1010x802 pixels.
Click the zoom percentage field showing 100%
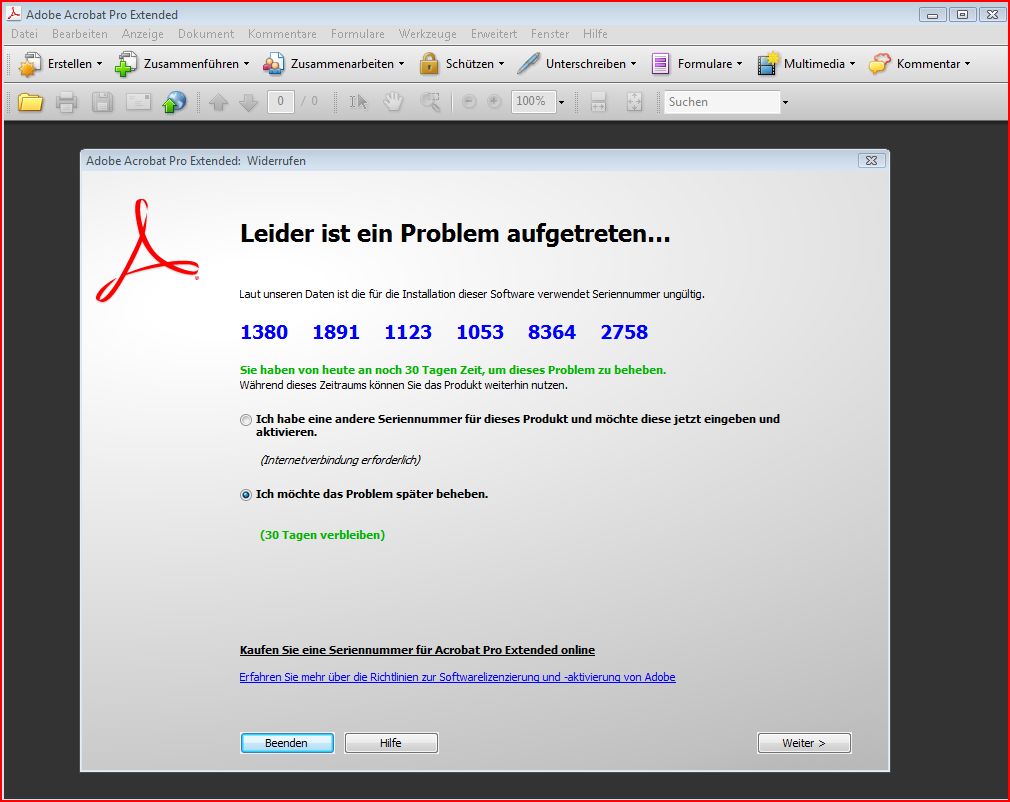coord(533,101)
